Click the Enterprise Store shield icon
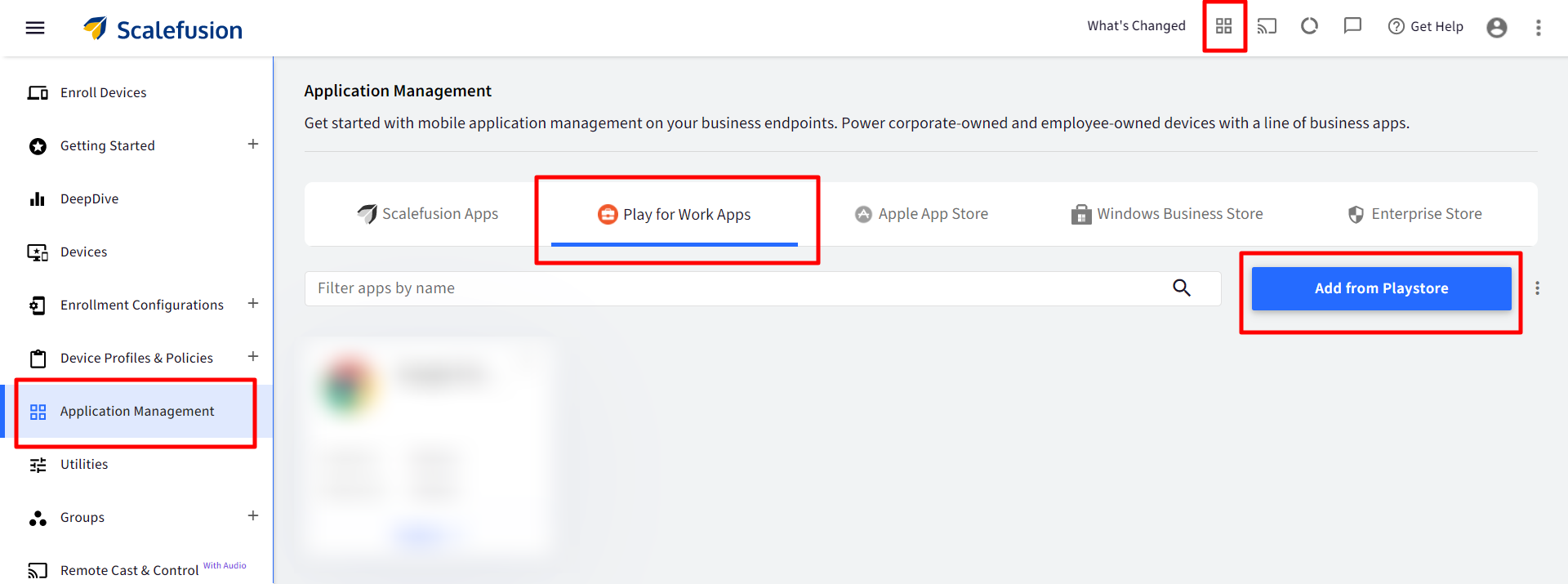1568x584 pixels. (x=1356, y=214)
